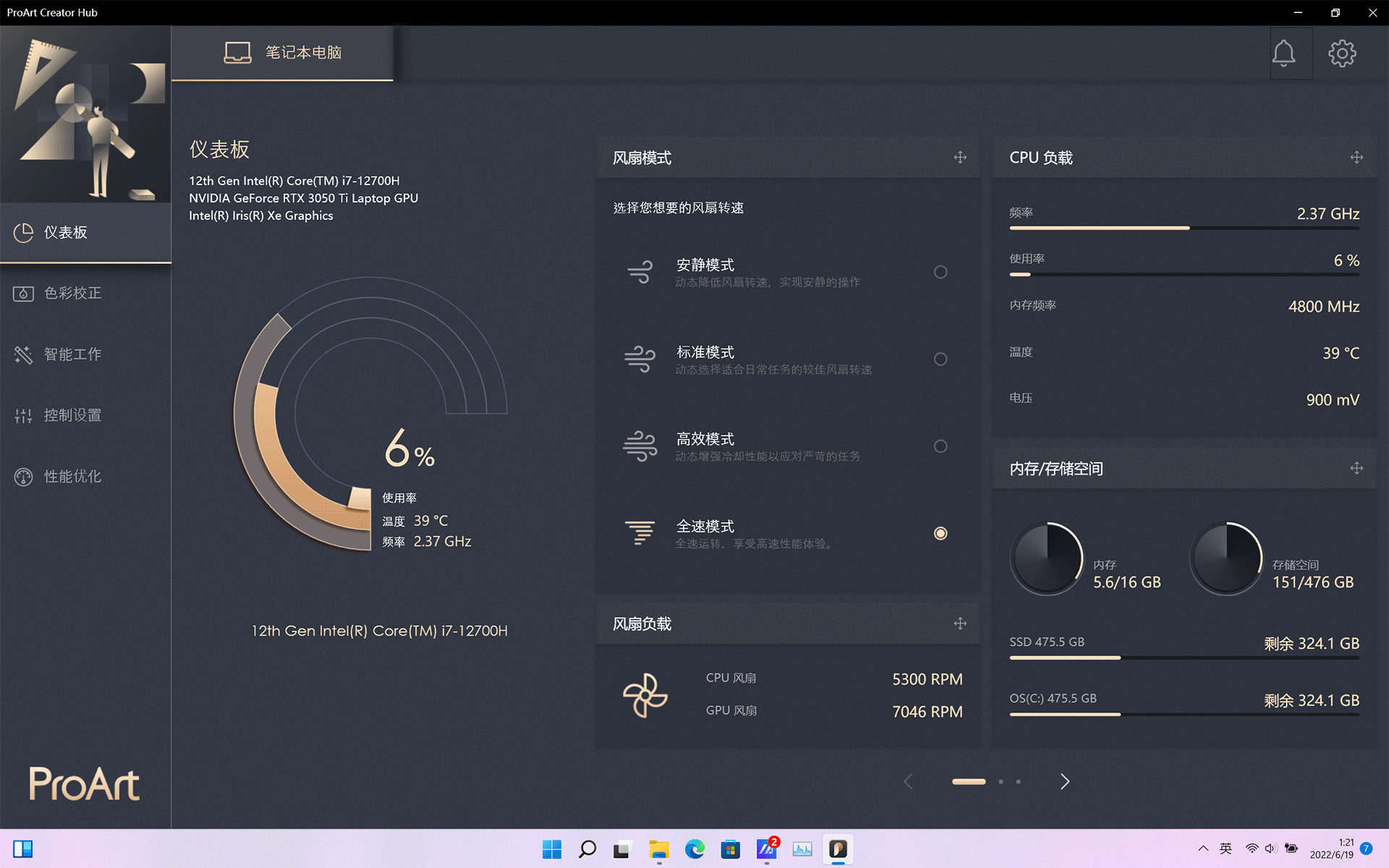The height and width of the screenshot is (868, 1389).
Task: Go to the previous dashboard page arrow
Action: [x=909, y=781]
